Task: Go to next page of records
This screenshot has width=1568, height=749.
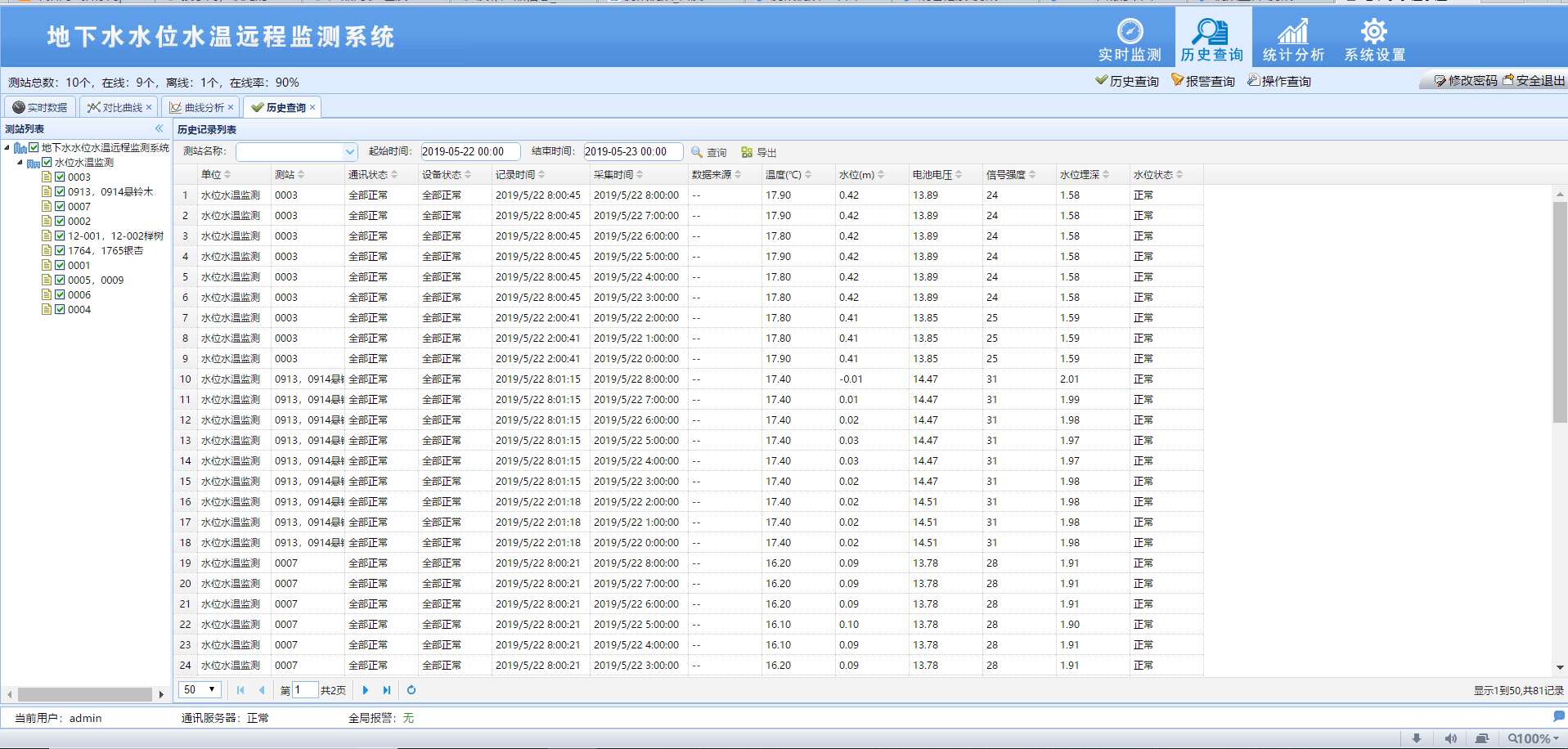Action: (365, 690)
